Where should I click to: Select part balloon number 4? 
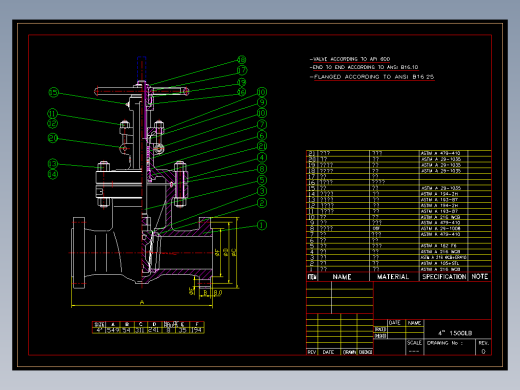pos(262,157)
